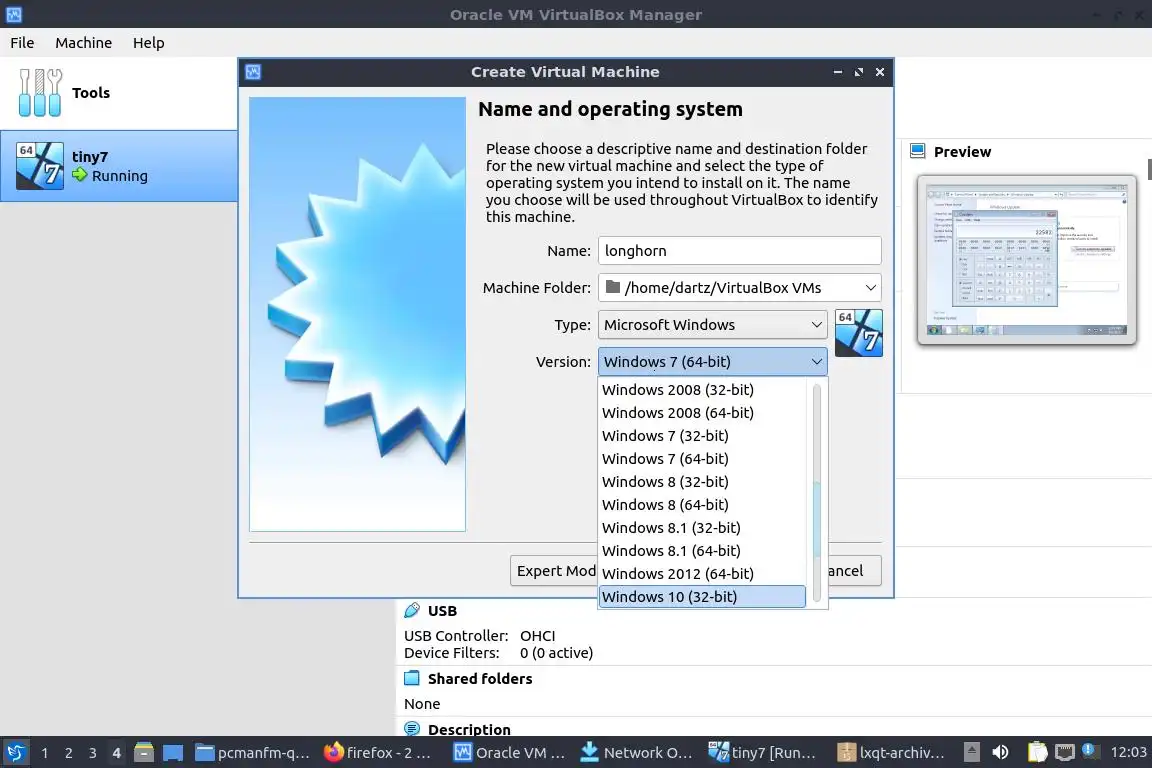The width and height of the screenshot is (1152, 768).
Task: Open the Type dropdown Microsoft Windows
Action: (x=712, y=325)
